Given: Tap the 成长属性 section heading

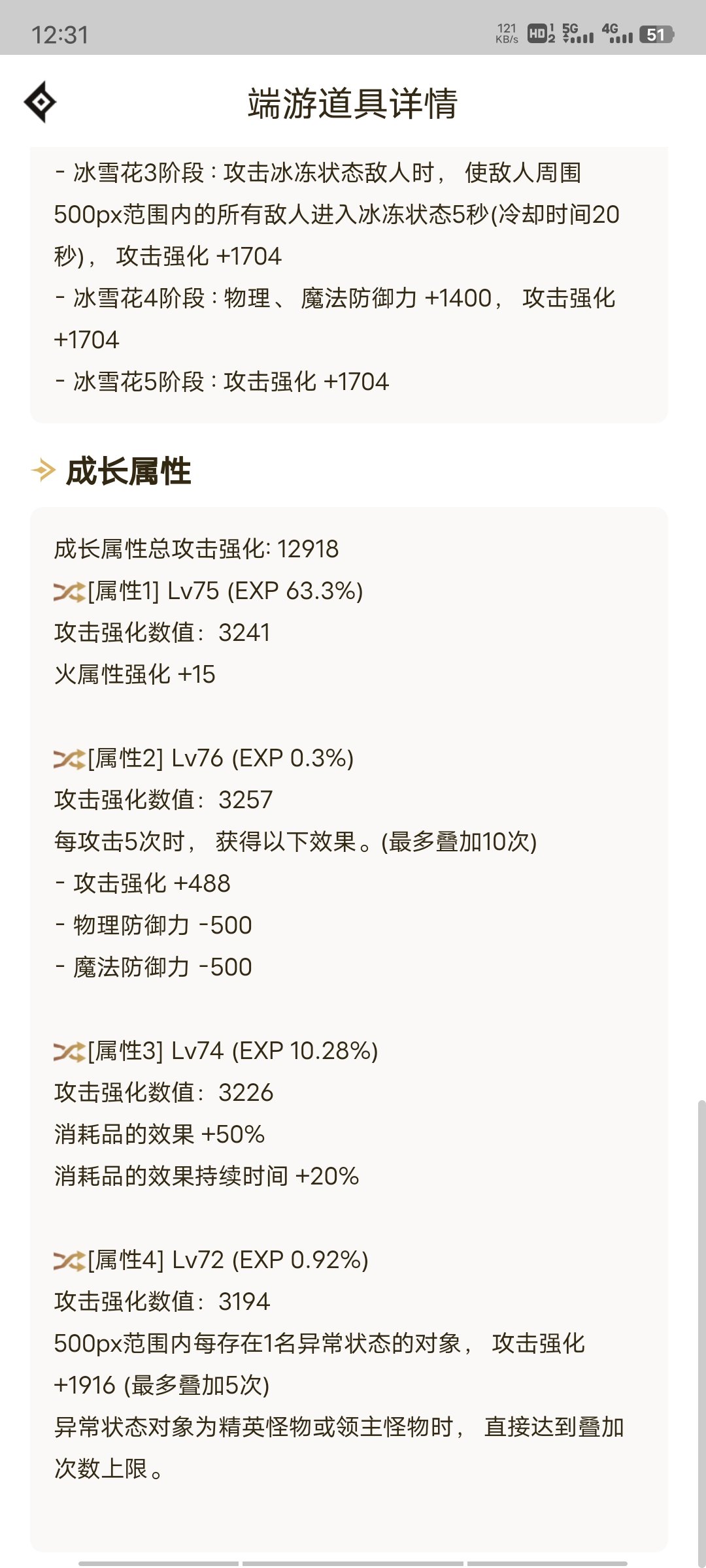Looking at the screenshot, I should [129, 471].
